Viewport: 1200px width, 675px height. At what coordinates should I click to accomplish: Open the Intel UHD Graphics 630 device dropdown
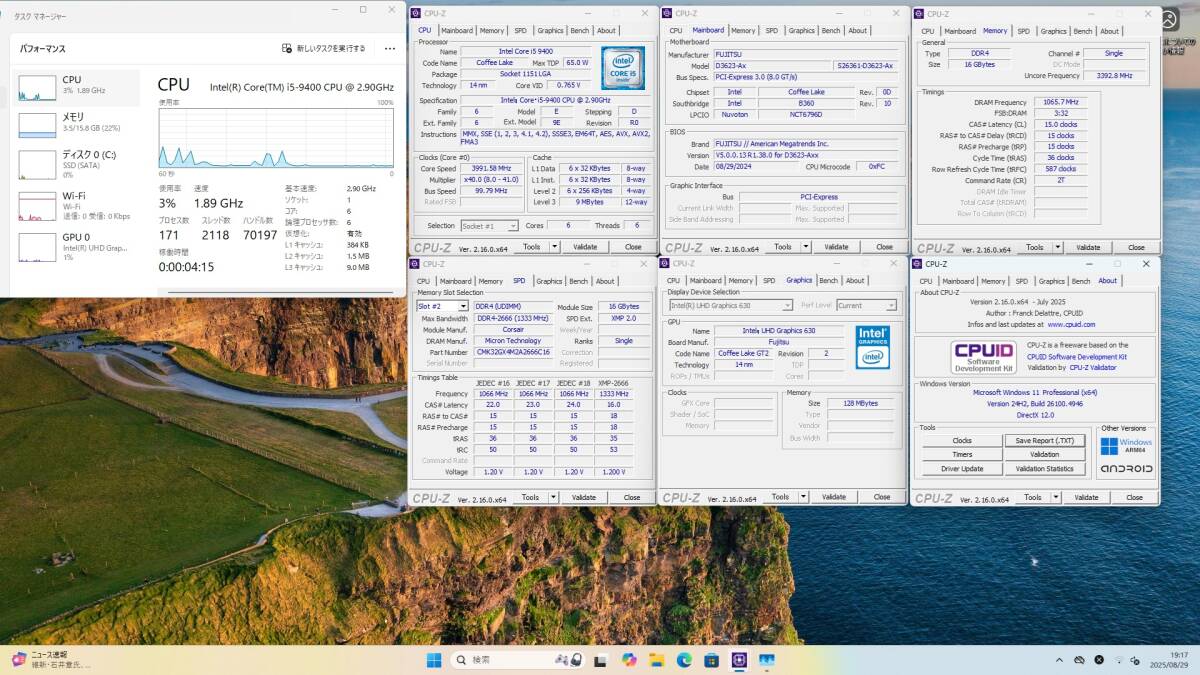tap(730, 305)
